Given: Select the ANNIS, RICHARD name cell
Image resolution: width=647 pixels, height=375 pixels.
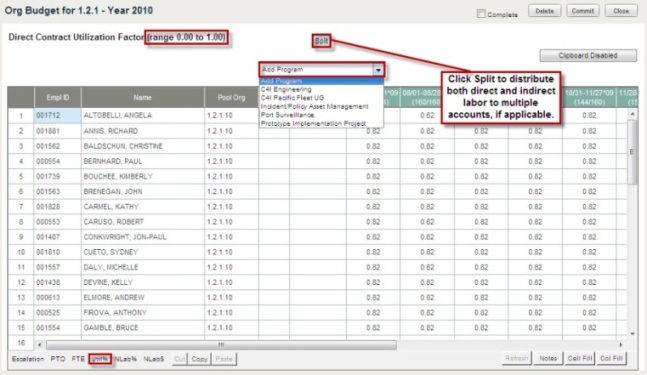Looking at the screenshot, I should (x=143, y=131).
